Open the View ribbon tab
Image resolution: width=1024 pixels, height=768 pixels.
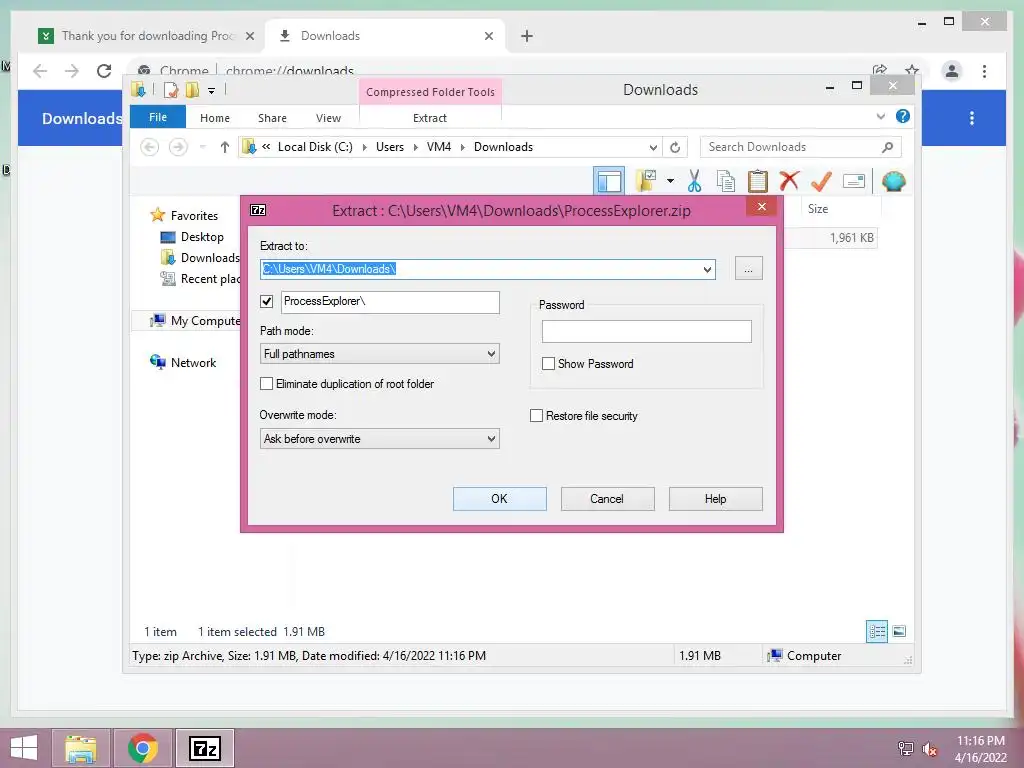[328, 118]
